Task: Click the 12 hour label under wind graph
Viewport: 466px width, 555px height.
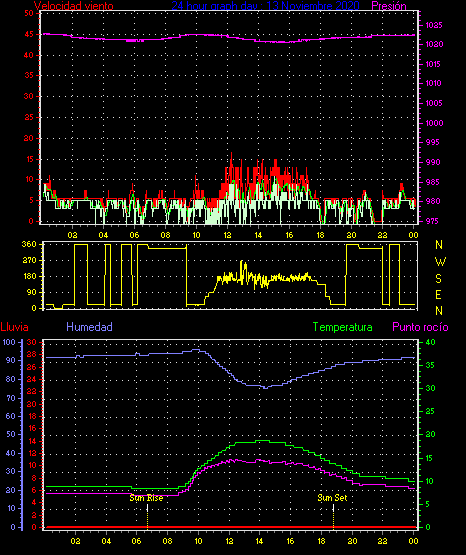Action: (227, 235)
